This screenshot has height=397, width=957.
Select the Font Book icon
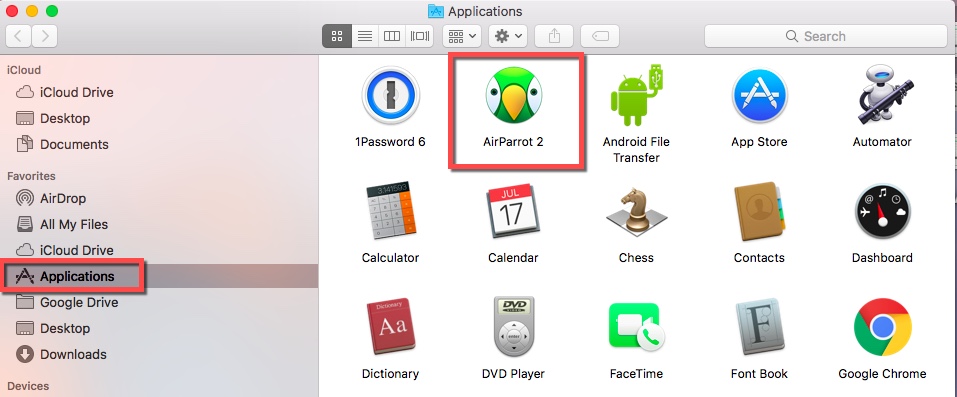pyautogui.click(x=759, y=327)
